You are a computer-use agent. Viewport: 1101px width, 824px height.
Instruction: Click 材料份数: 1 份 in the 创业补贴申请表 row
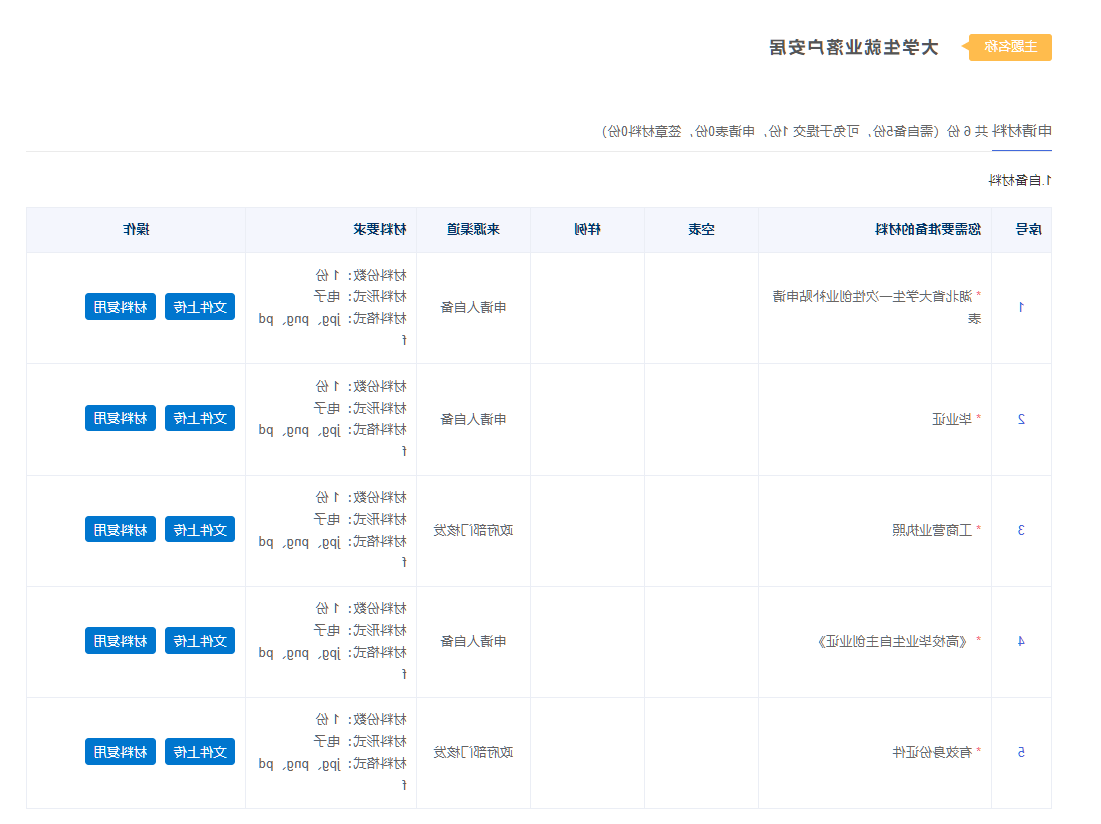click(x=361, y=275)
